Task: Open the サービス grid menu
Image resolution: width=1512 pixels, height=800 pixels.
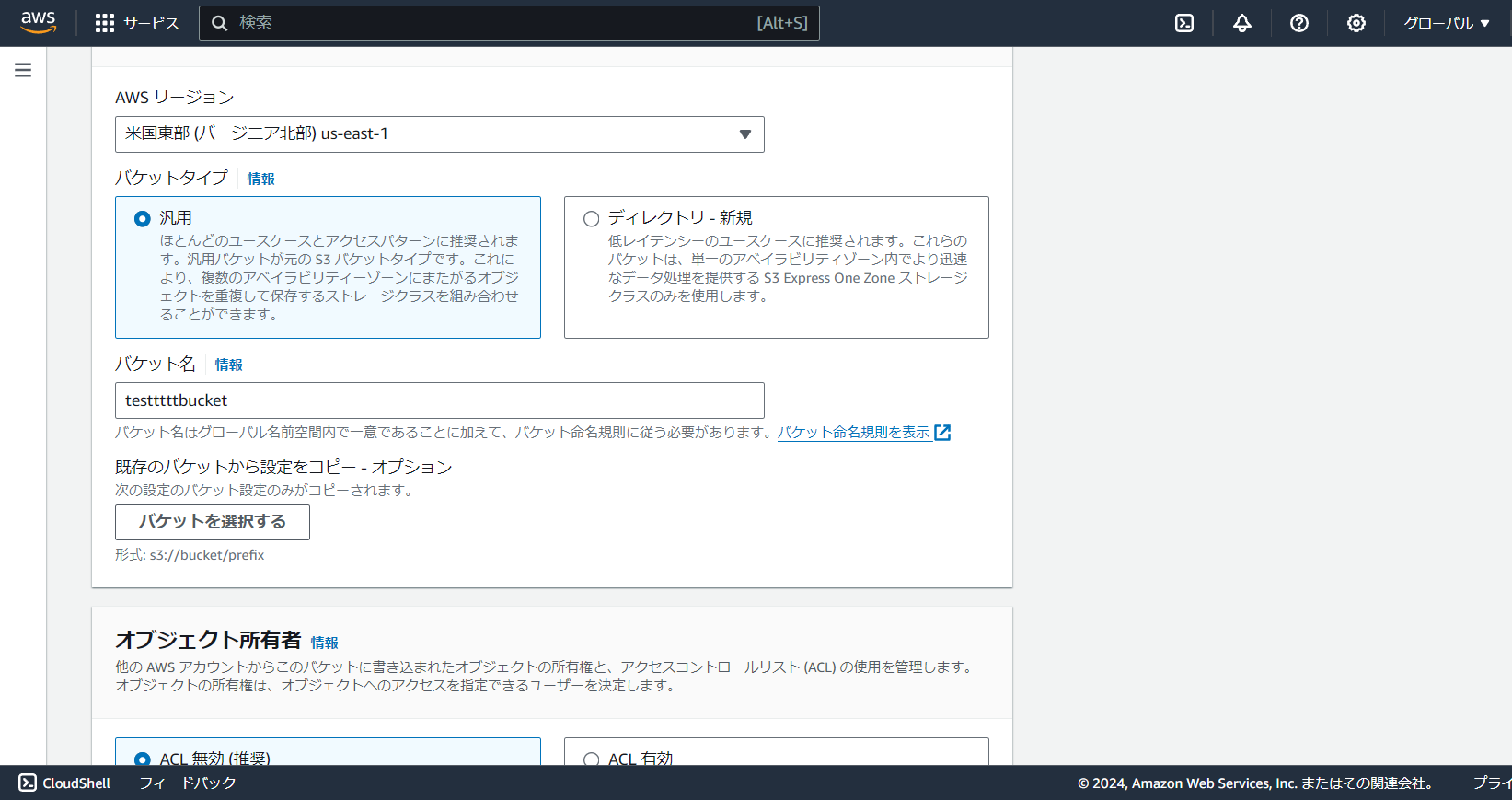Action: [105, 23]
